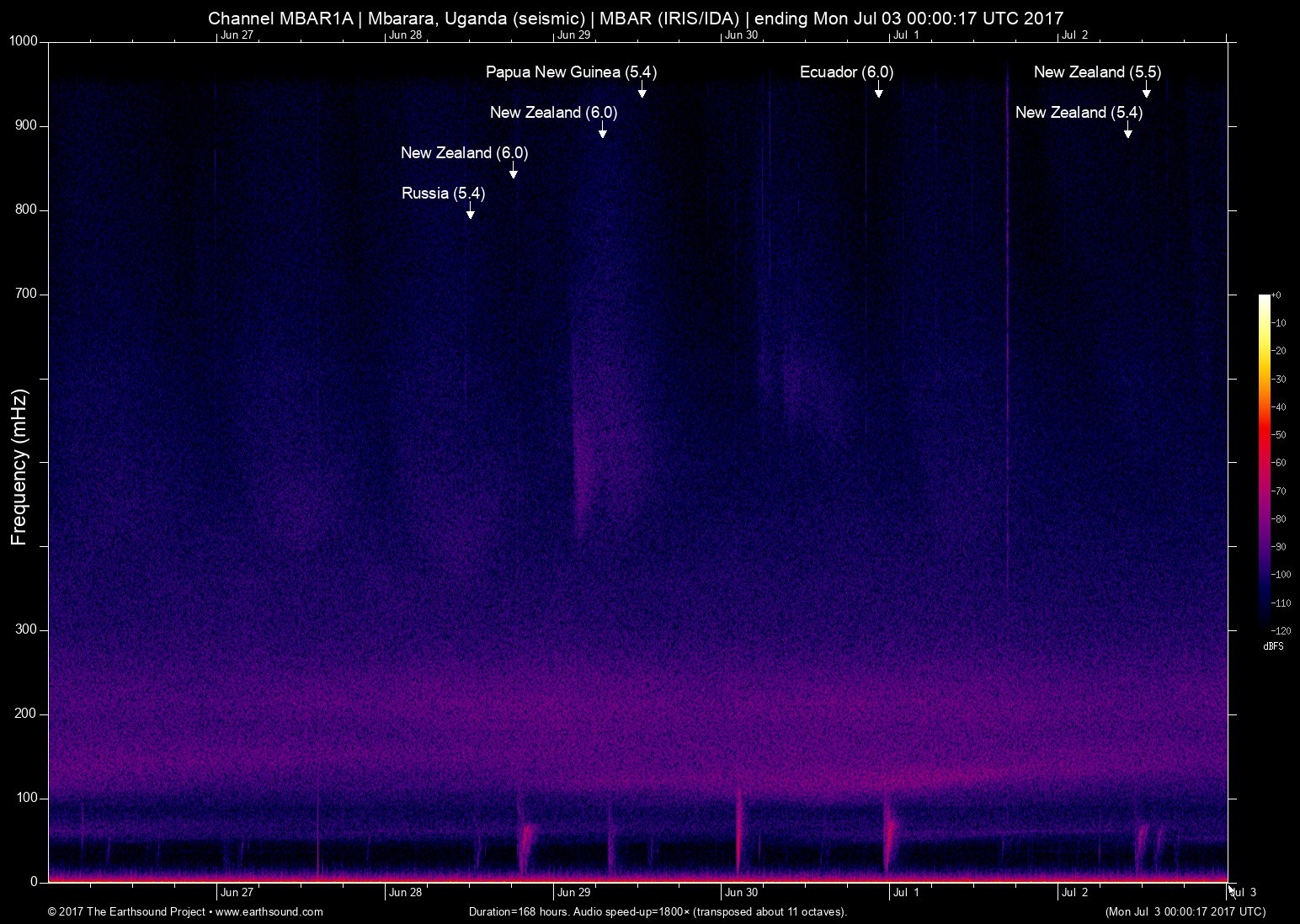Click the arrow below New Zealand (5.5)
The width and height of the screenshot is (1300, 924).
click(x=1146, y=90)
